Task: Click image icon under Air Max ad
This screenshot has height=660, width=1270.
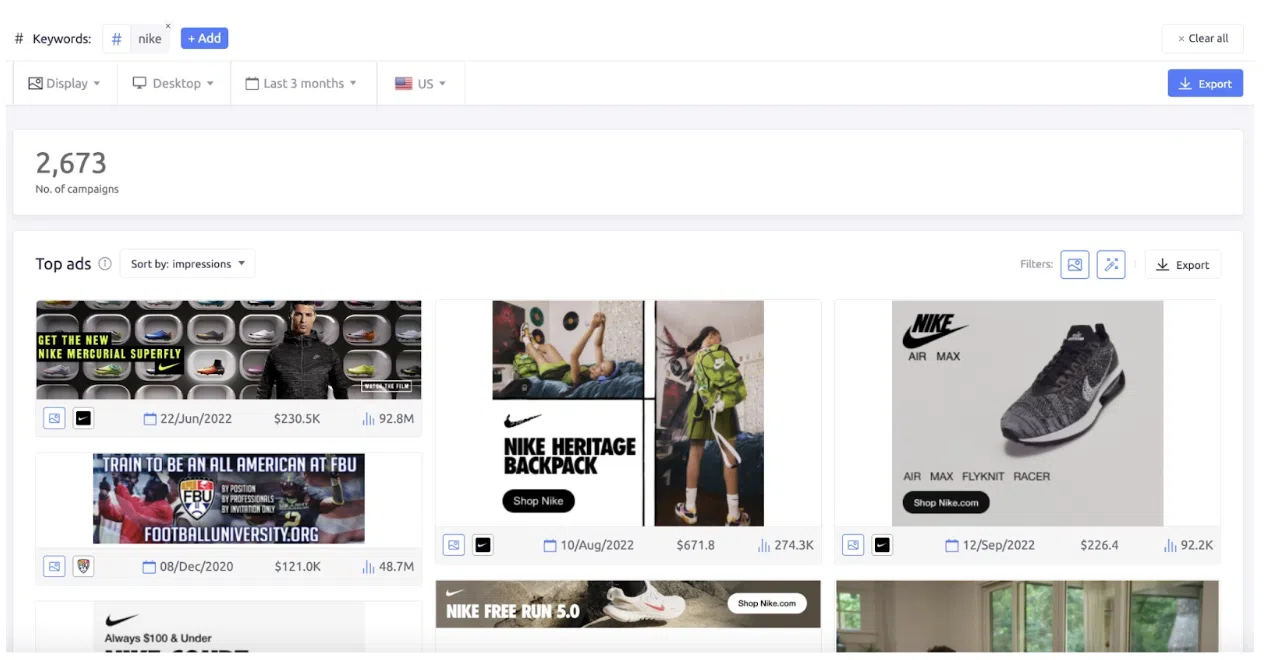Action: tap(853, 545)
